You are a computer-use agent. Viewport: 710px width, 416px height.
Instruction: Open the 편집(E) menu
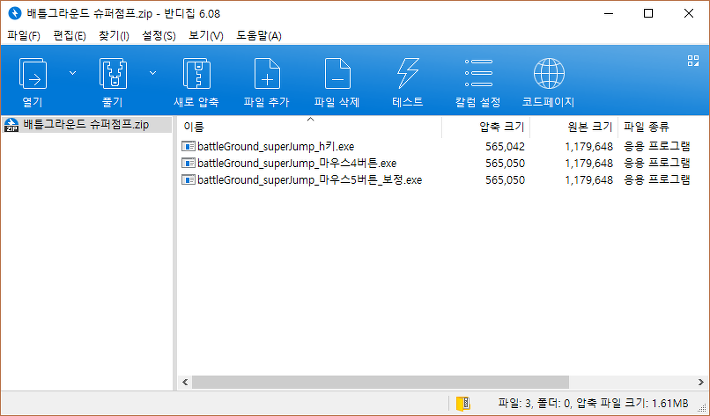coord(69,36)
